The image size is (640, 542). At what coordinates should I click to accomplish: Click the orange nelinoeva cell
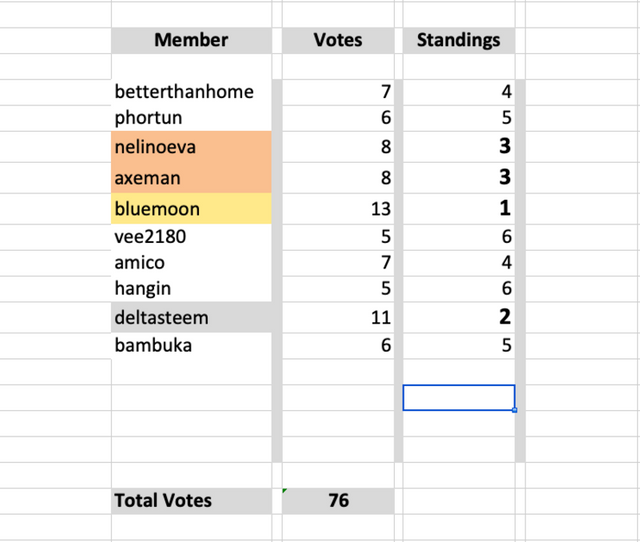point(191,147)
